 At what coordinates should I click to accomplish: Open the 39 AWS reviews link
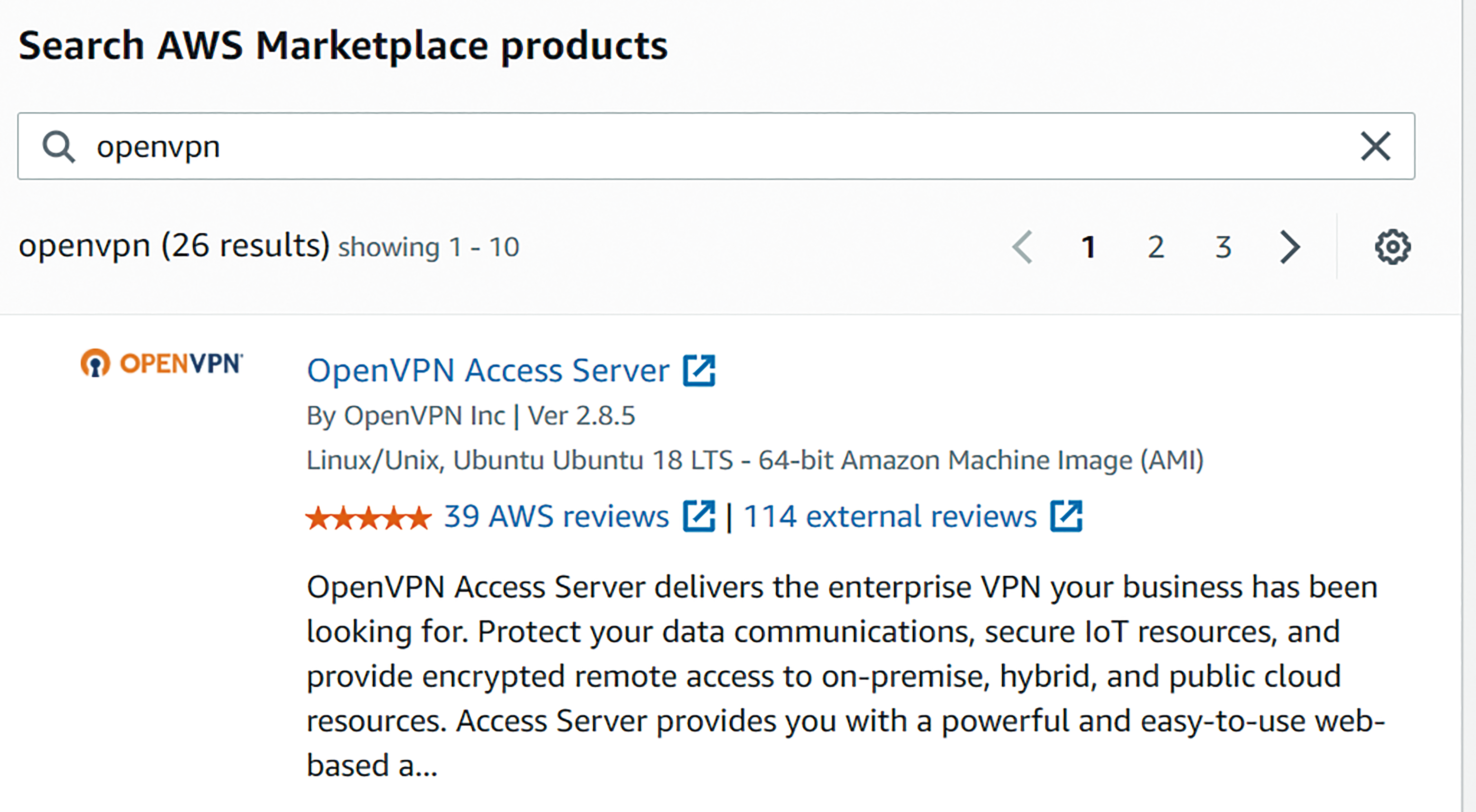556,516
